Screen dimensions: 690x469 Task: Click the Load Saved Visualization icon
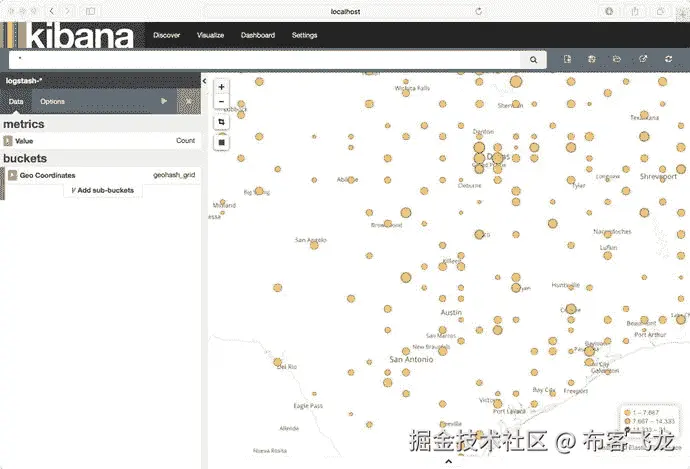pos(617,59)
